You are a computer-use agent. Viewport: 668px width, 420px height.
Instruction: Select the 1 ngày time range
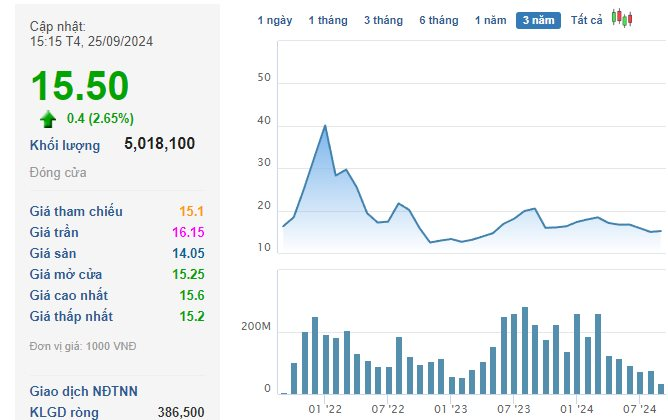pos(275,20)
